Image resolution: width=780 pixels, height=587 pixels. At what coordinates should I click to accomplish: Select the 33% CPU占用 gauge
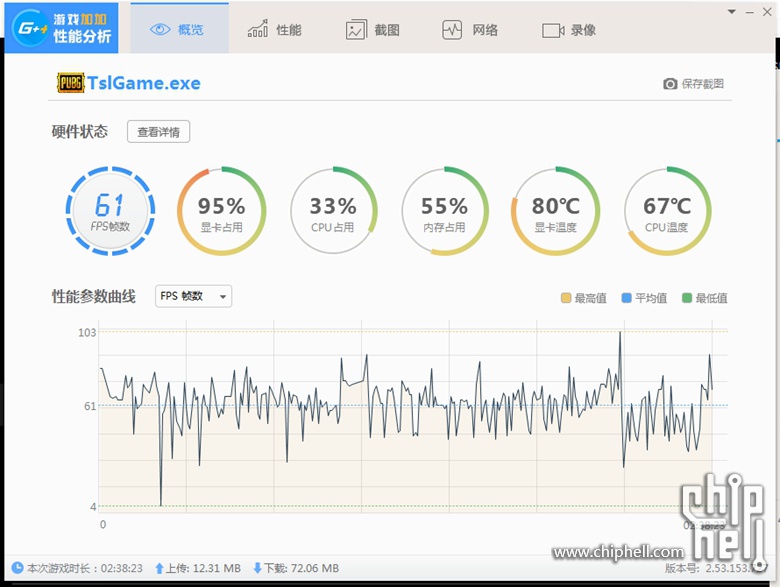[x=333, y=211]
